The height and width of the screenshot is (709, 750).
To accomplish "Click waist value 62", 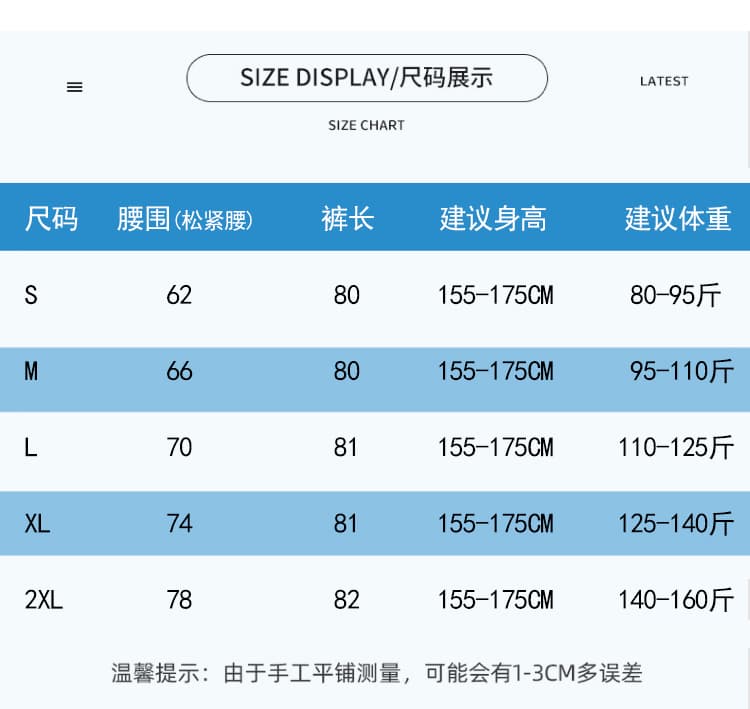I will [x=179, y=295].
